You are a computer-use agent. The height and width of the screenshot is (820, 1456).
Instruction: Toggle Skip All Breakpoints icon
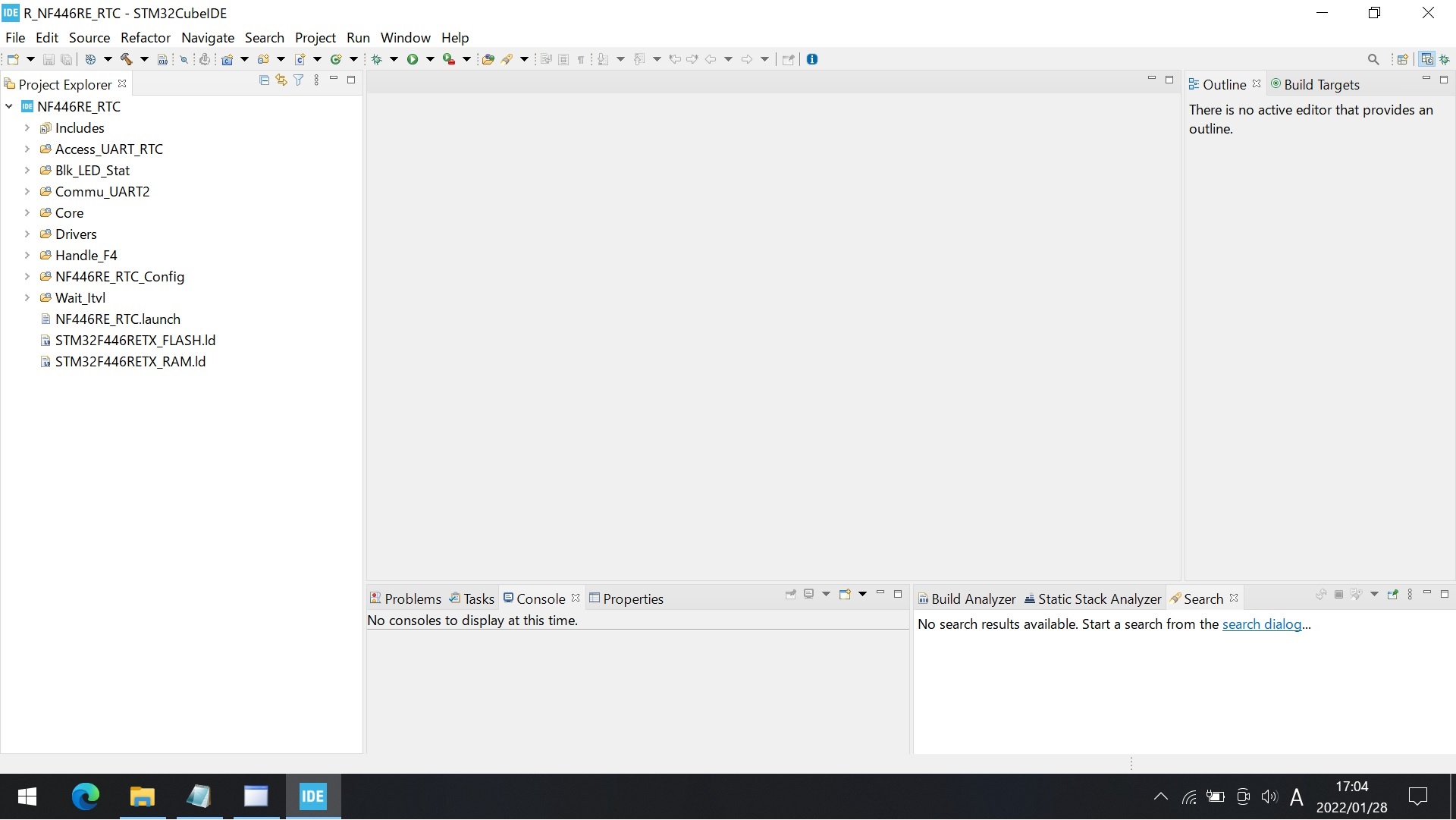(184, 59)
